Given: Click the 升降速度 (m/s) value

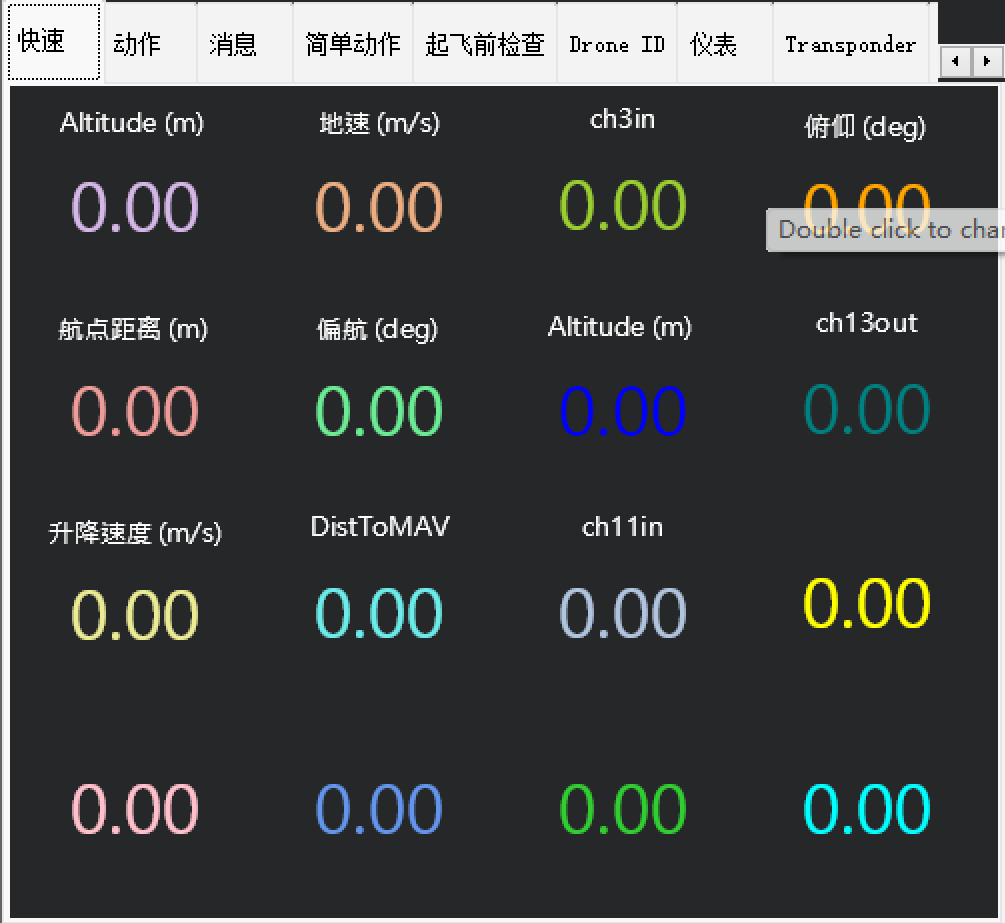Looking at the screenshot, I should click(135, 615).
